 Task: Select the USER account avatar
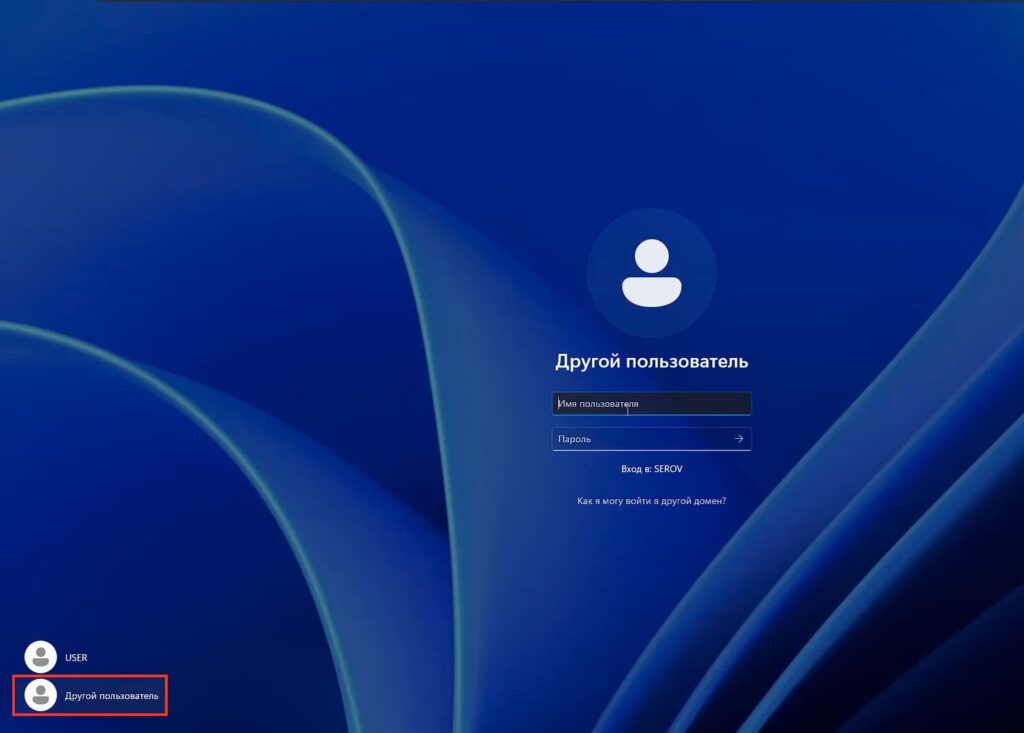40,657
